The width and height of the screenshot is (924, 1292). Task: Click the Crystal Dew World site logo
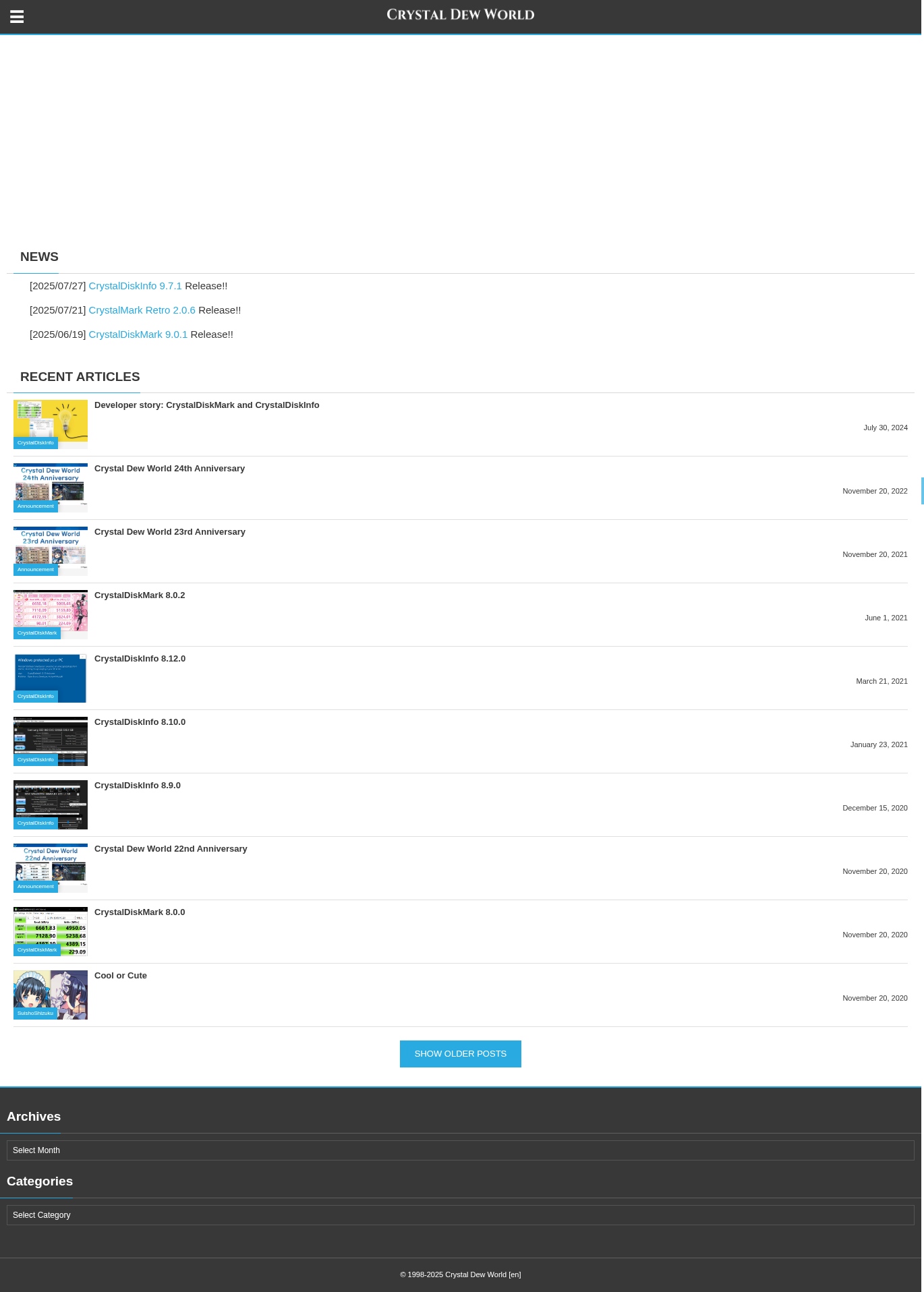coord(461,15)
